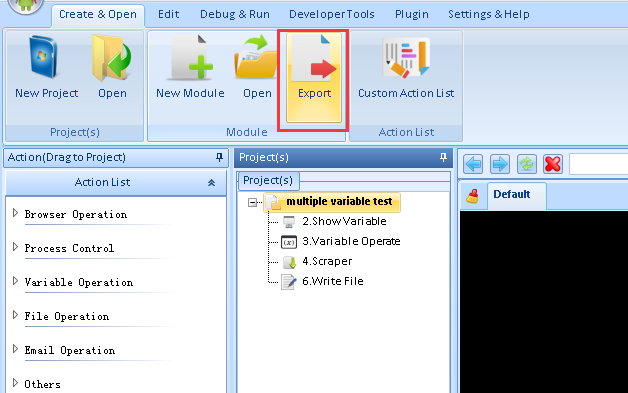
Task: Toggle the Project(s) panel pin
Action: click(443, 157)
